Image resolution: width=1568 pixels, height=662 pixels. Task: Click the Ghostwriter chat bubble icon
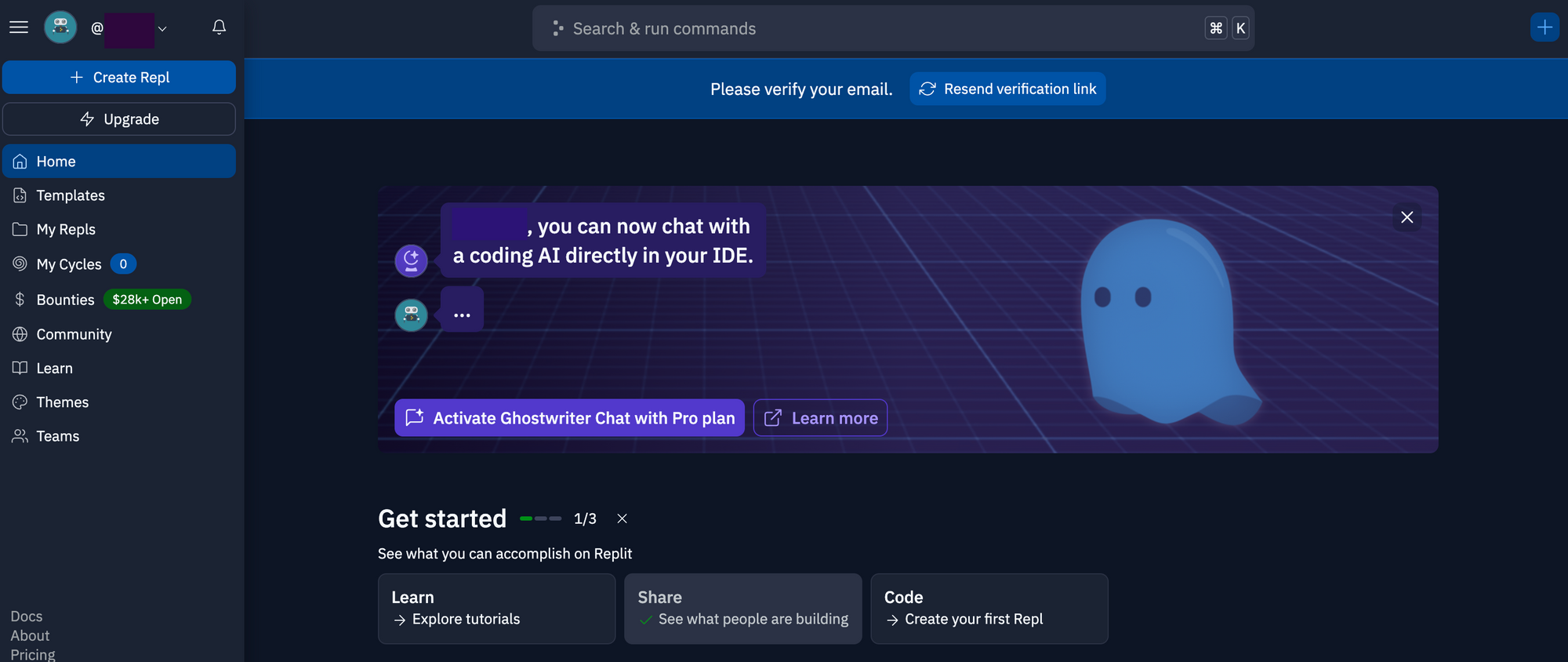tap(411, 260)
